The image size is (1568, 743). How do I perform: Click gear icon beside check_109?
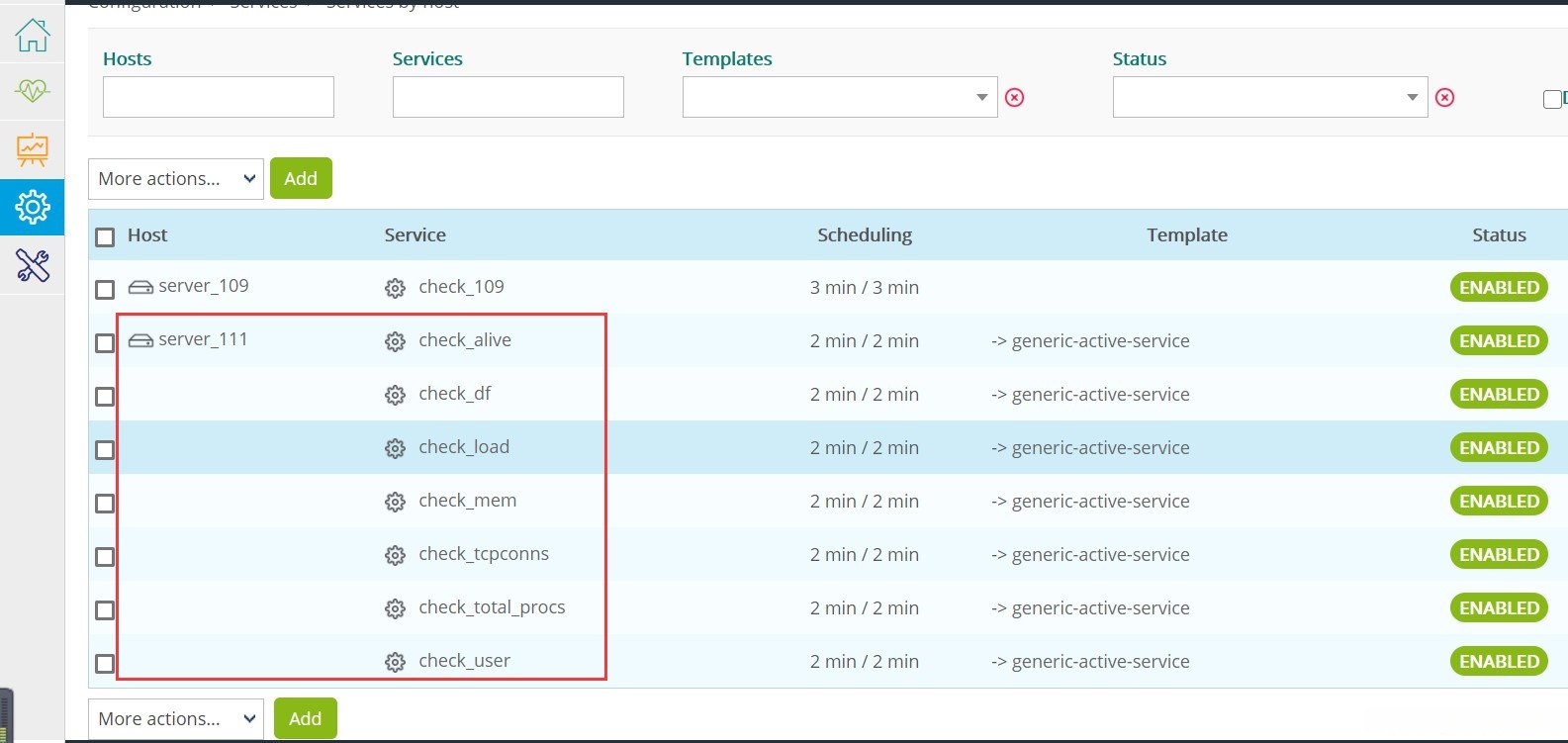(x=395, y=288)
